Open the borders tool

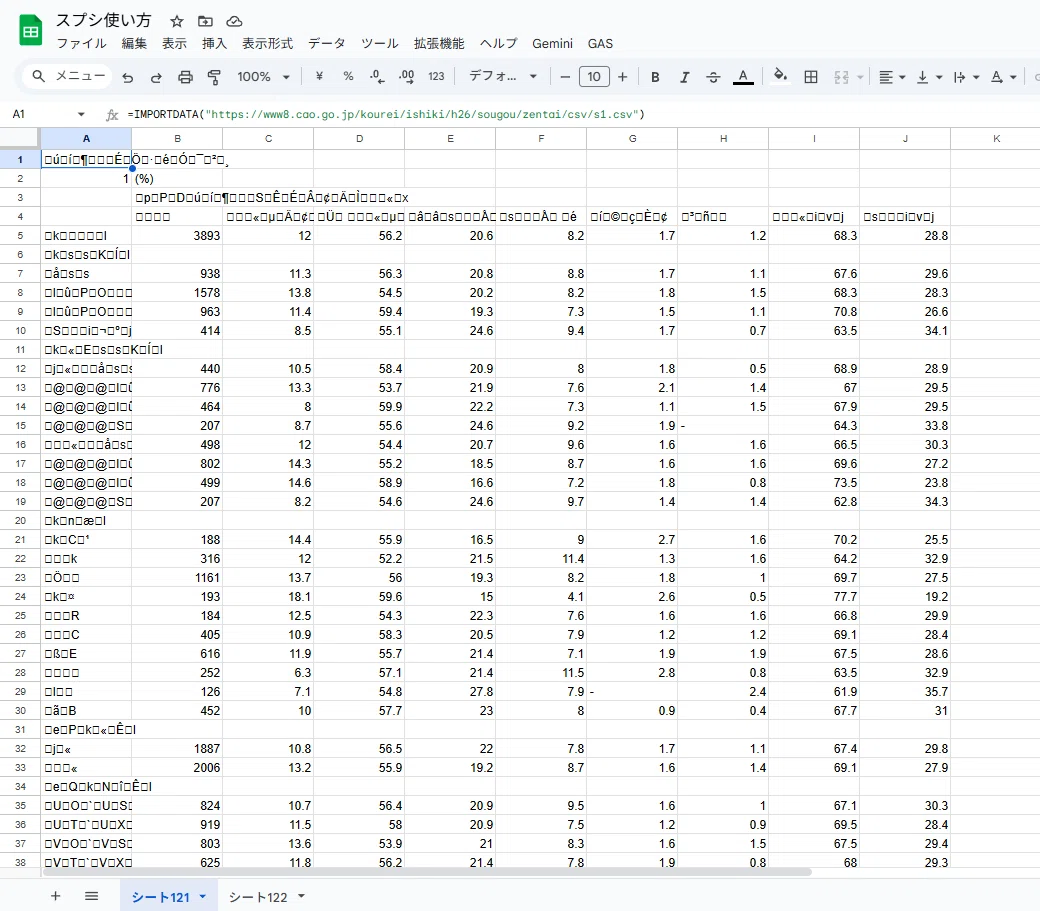(811, 77)
